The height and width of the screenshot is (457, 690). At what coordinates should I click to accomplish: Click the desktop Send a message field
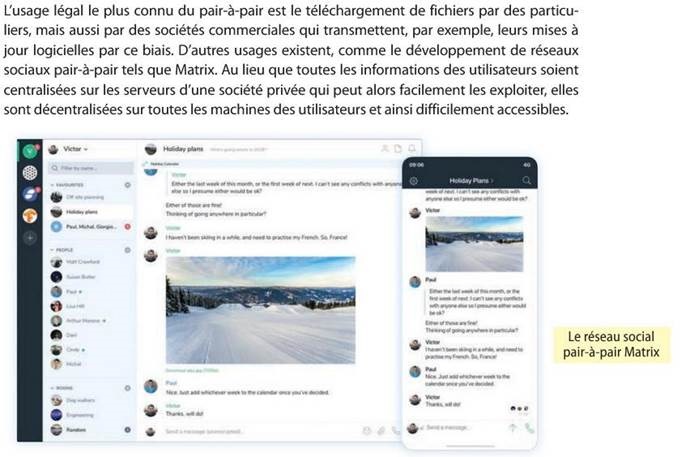260,431
